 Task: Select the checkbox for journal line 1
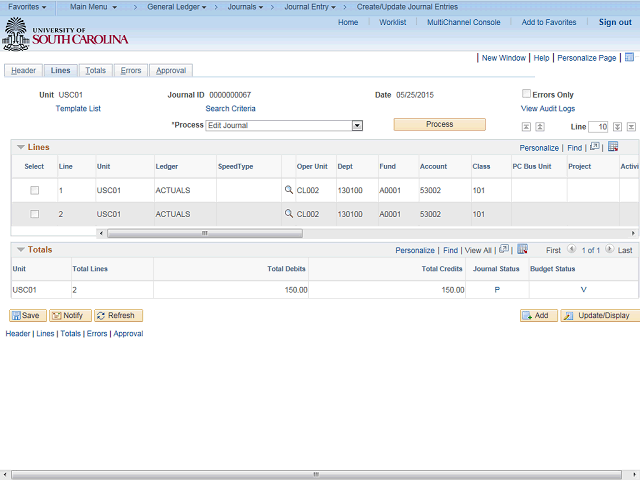click(x=35, y=190)
